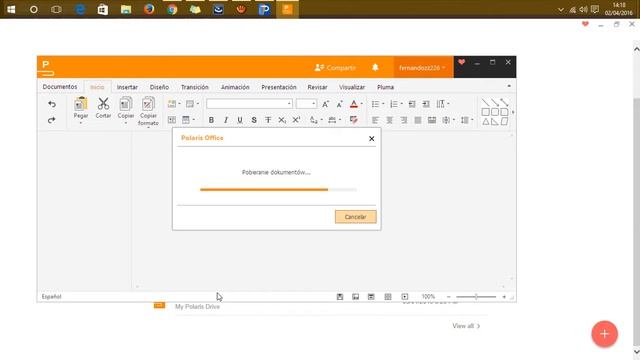Click the Compartir share button

tap(335, 67)
